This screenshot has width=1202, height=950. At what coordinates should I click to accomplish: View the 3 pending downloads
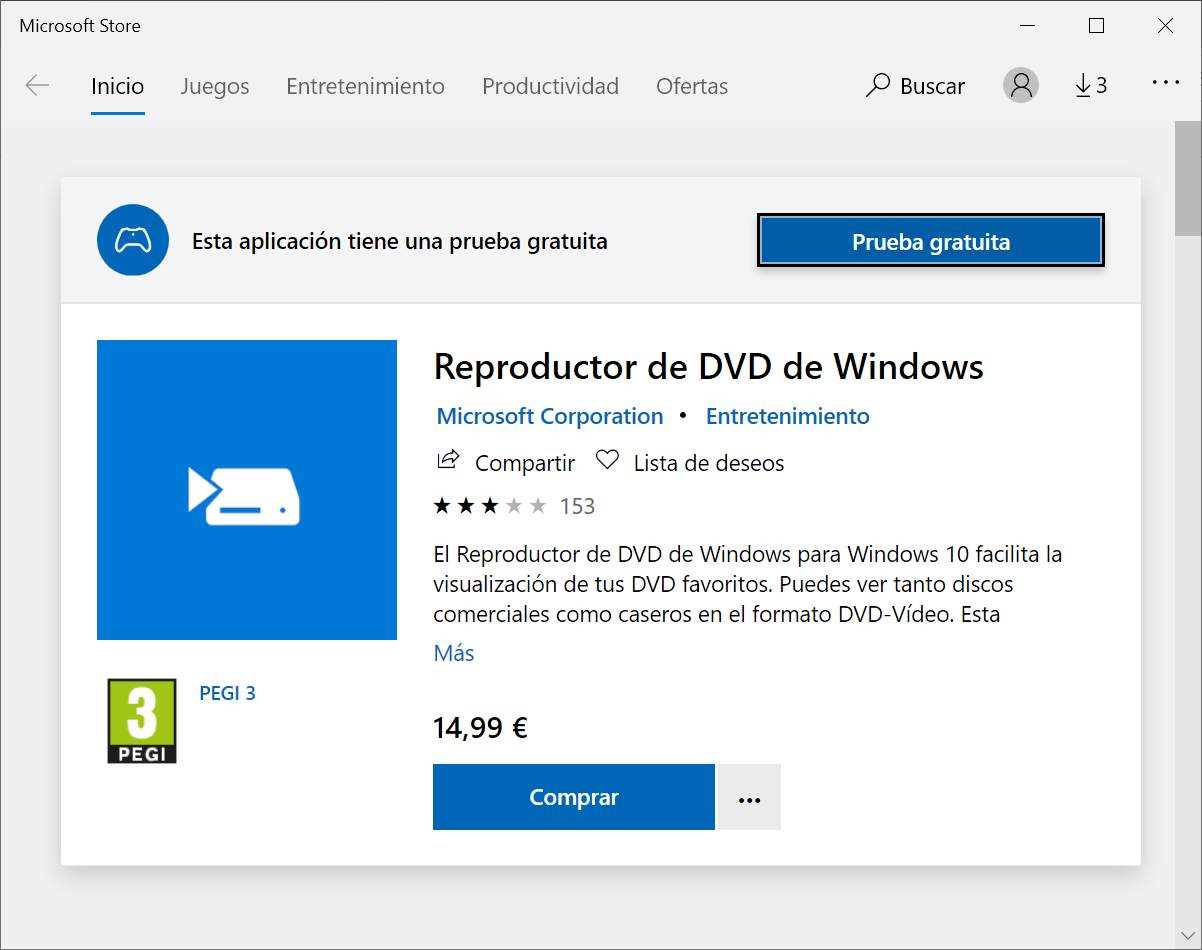1091,86
